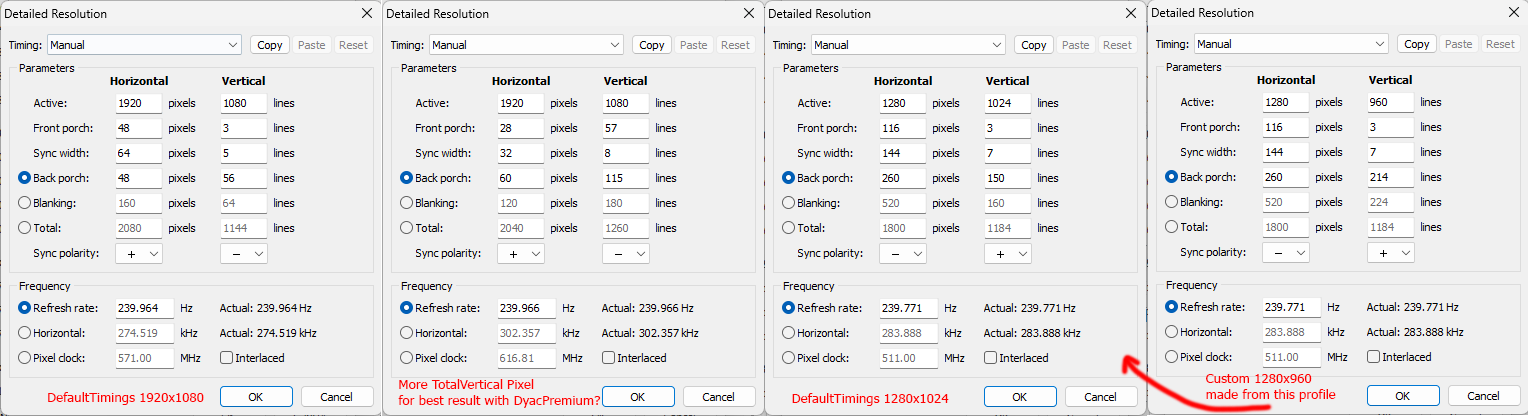The height and width of the screenshot is (416, 1528).
Task: Select Total radio button in second dialog
Action: coord(407,228)
